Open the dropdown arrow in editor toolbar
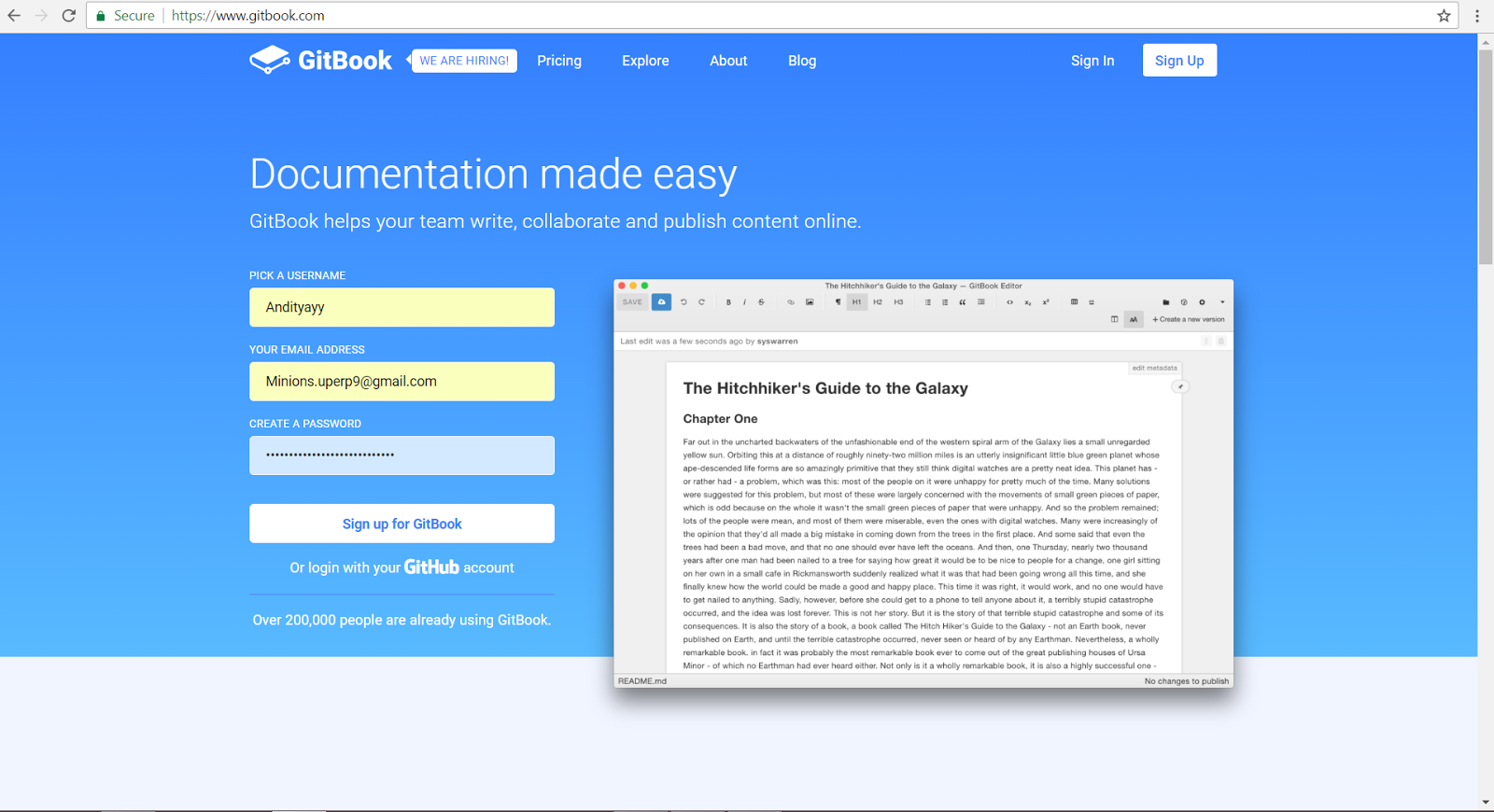This screenshot has height=812, width=1494. click(1222, 302)
